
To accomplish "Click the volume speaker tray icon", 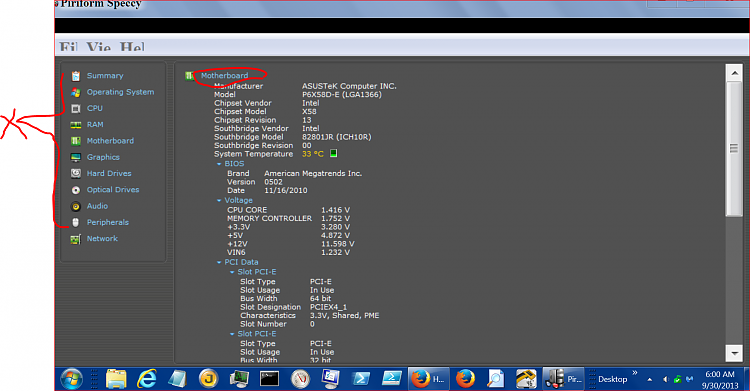I will (665, 380).
